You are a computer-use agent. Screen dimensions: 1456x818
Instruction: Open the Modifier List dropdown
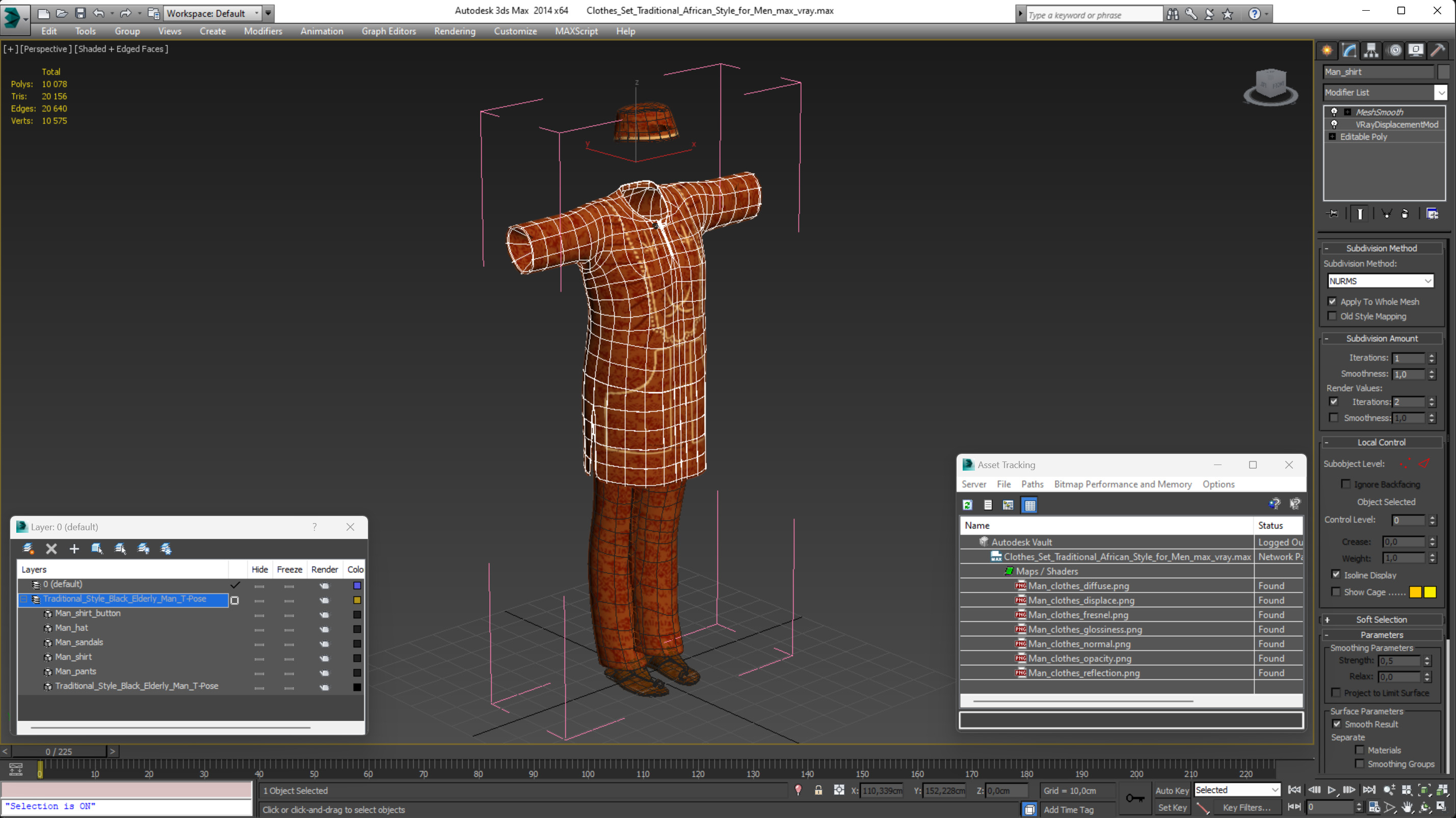click(x=1441, y=92)
